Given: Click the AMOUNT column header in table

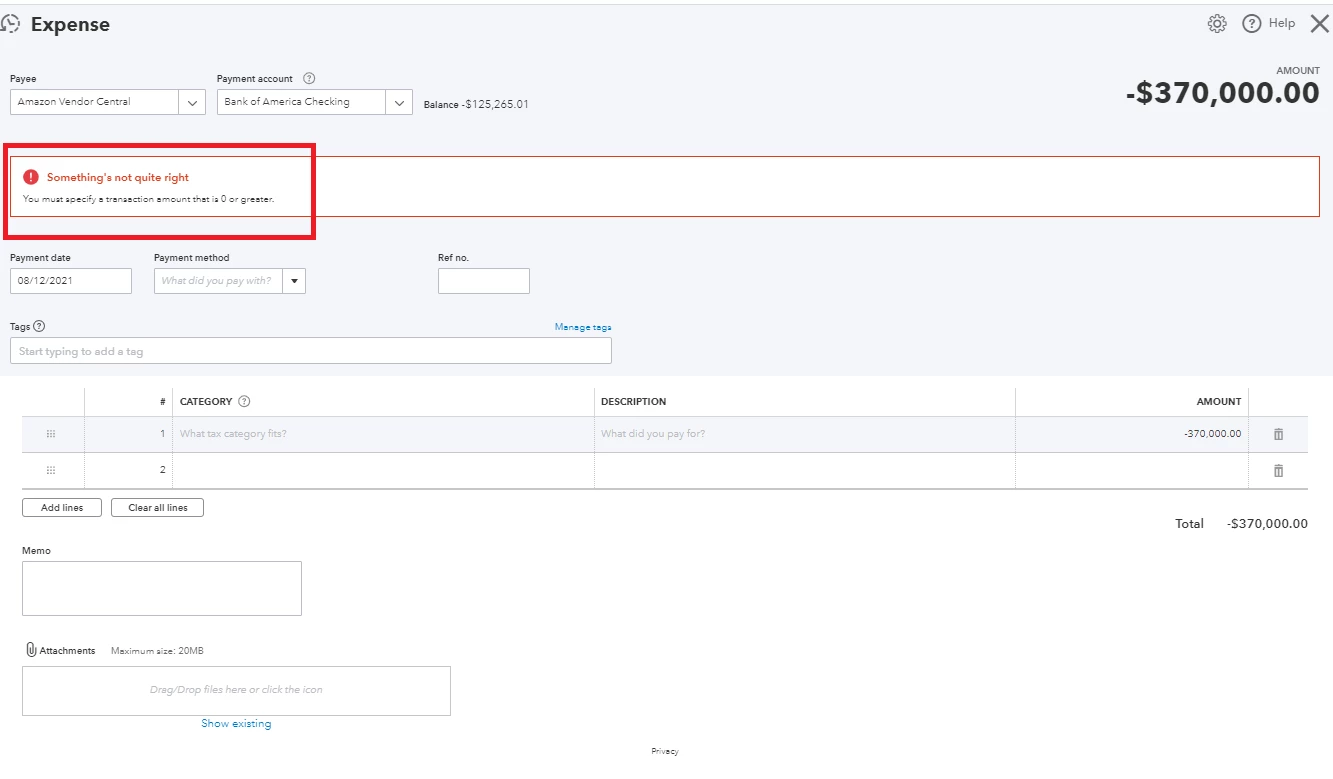Looking at the screenshot, I should pyautogui.click(x=1219, y=402).
